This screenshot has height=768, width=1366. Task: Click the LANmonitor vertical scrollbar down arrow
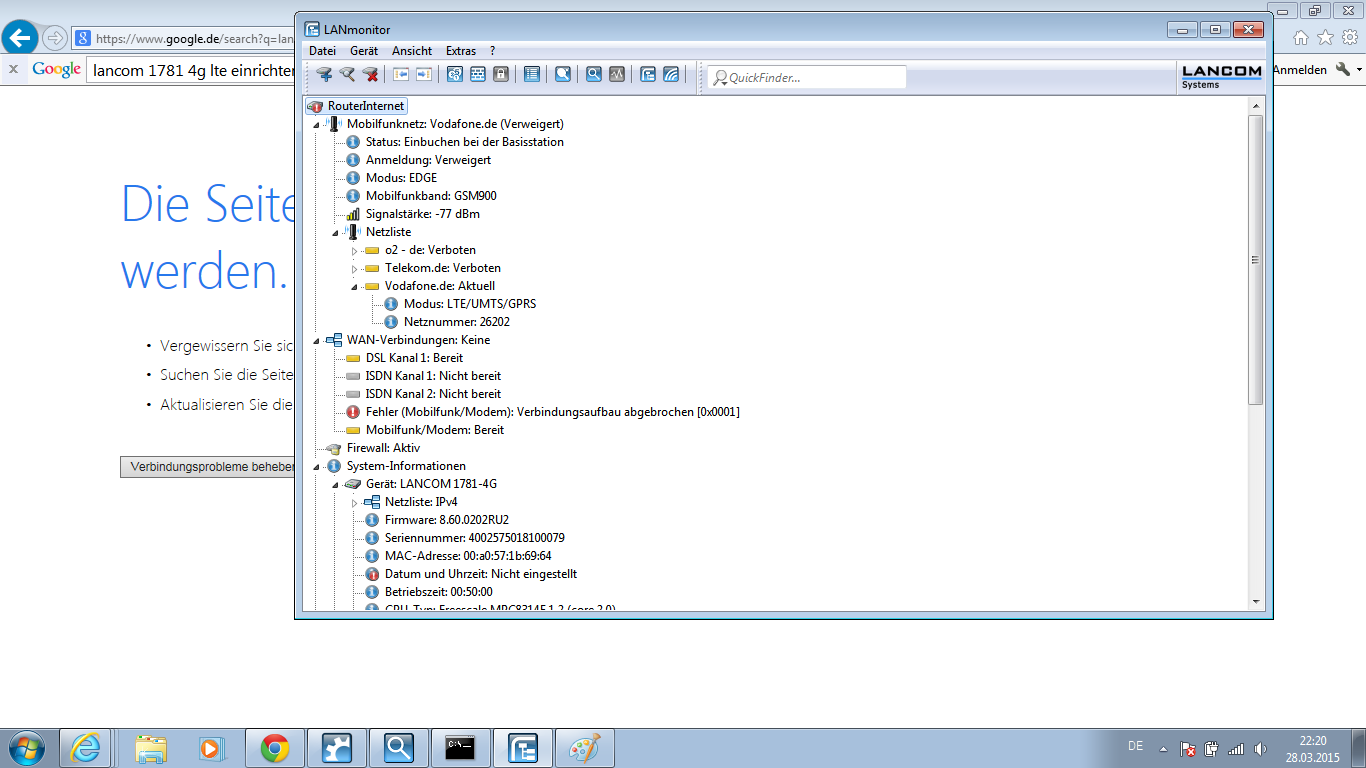click(x=1256, y=602)
